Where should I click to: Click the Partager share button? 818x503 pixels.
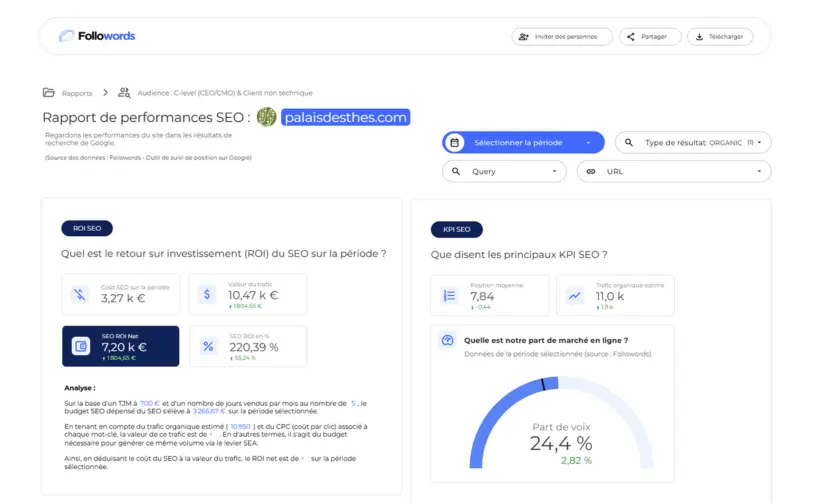(650, 37)
